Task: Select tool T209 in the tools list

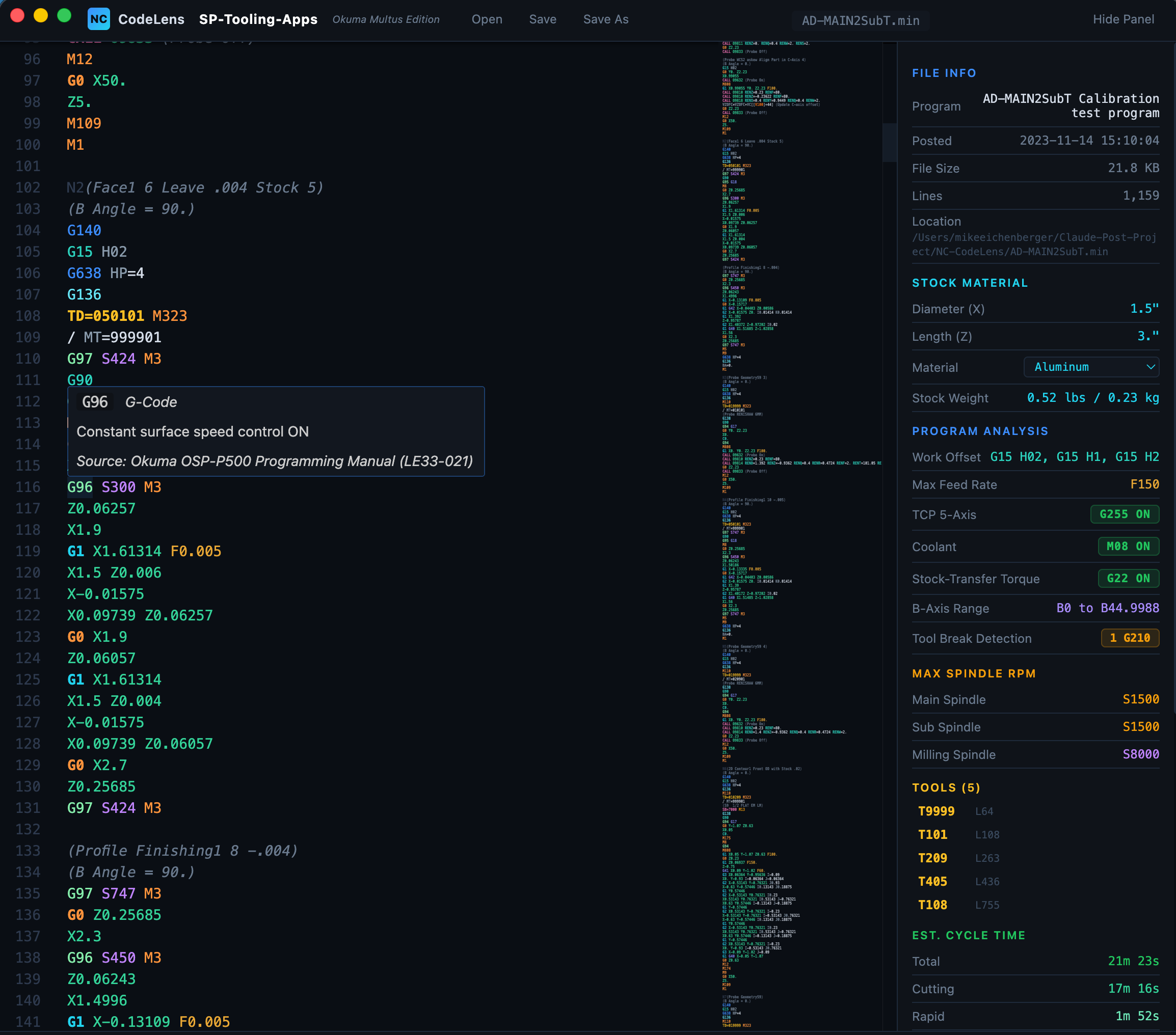Action: 932,858
